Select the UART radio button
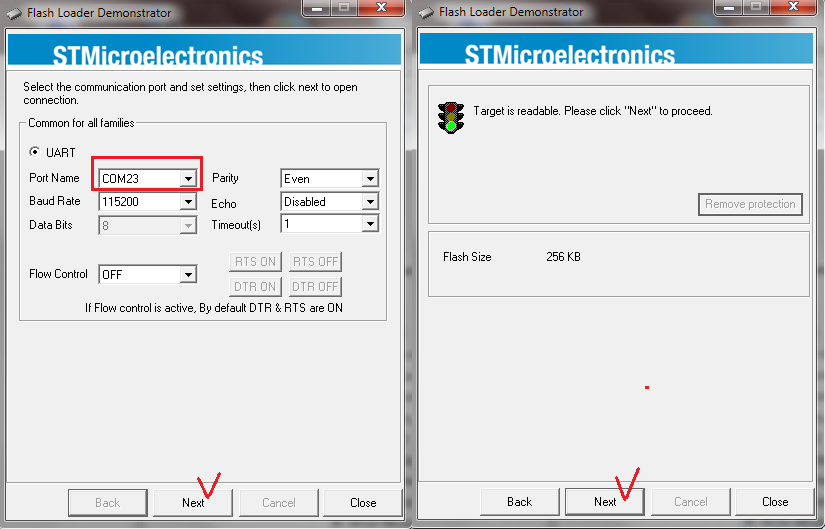 pos(36,152)
